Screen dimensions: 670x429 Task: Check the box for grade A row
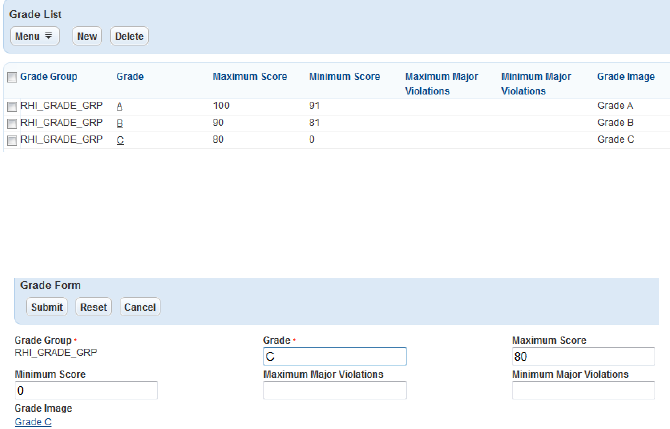pyautogui.click(x=12, y=107)
